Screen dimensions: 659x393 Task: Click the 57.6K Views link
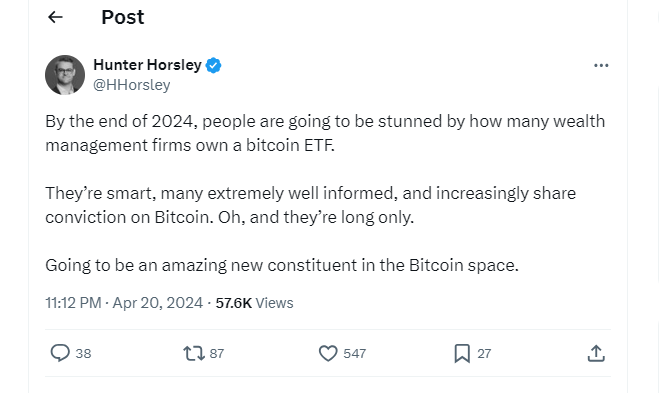pyautogui.click(x=254, y=303)
